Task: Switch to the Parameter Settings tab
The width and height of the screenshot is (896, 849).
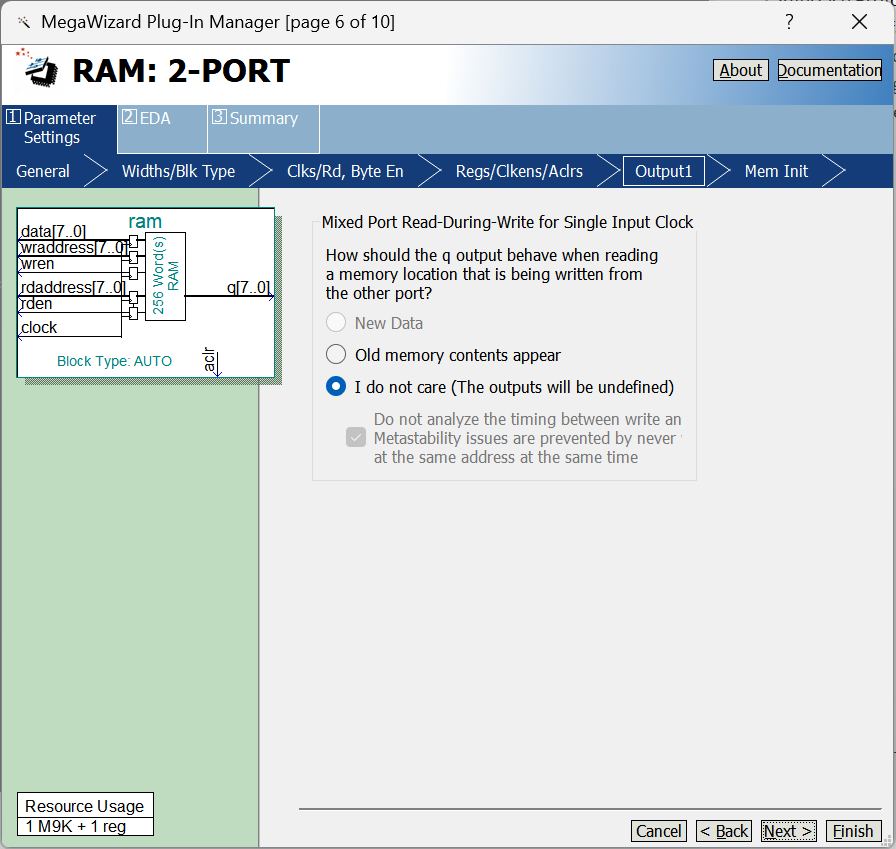Action: click(x=59, y=128)
